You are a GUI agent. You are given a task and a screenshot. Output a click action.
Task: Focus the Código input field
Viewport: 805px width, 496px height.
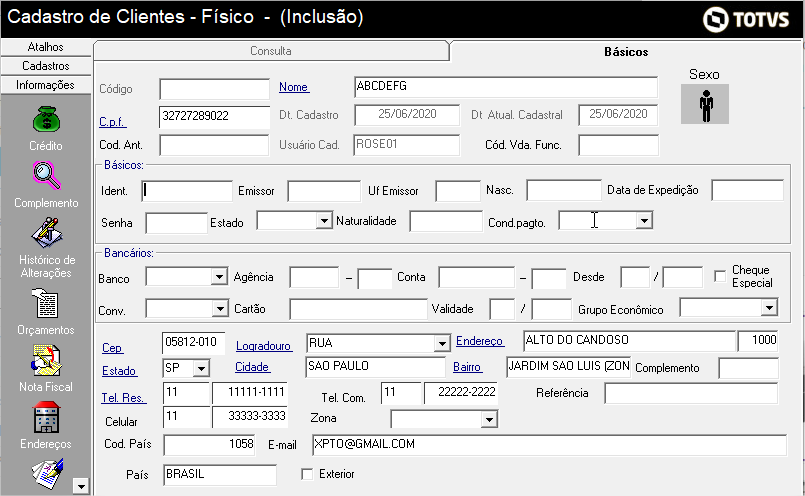(215, 89)
